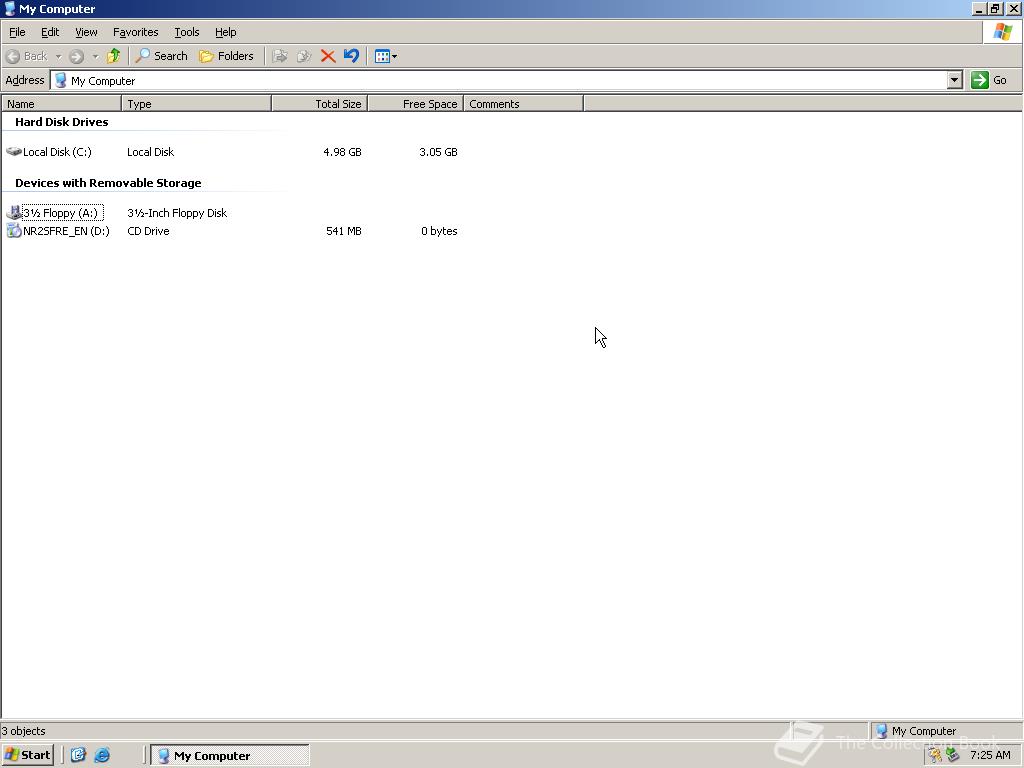1024x768 pixels.
Task: Click the clock showing 7:25 AM
Action: click(x=990, y=755)
